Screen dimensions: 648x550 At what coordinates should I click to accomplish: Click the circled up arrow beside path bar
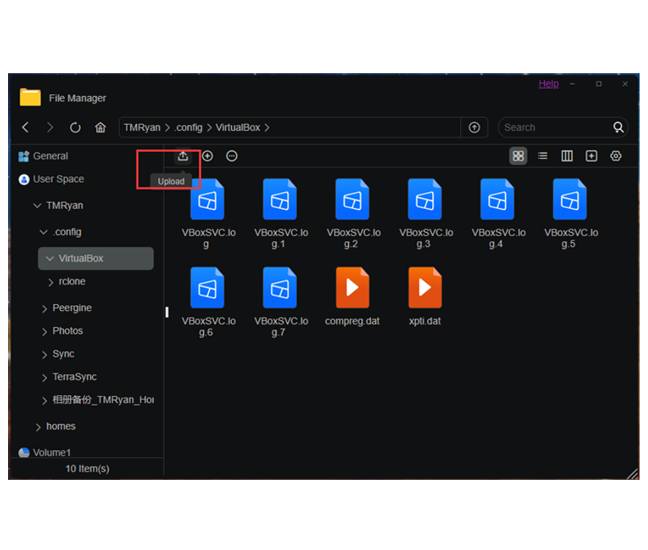[x=474, y=128]
